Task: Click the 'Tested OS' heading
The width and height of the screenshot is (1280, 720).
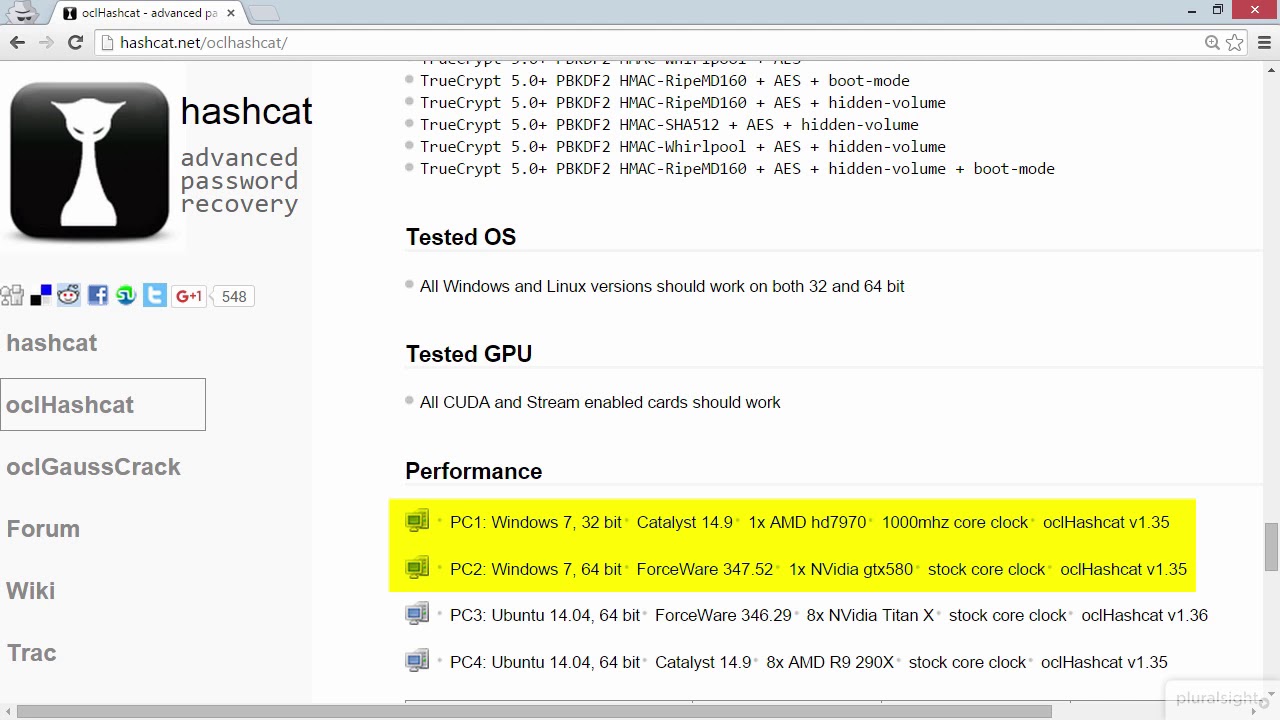Action: click(x=461, y=237)
